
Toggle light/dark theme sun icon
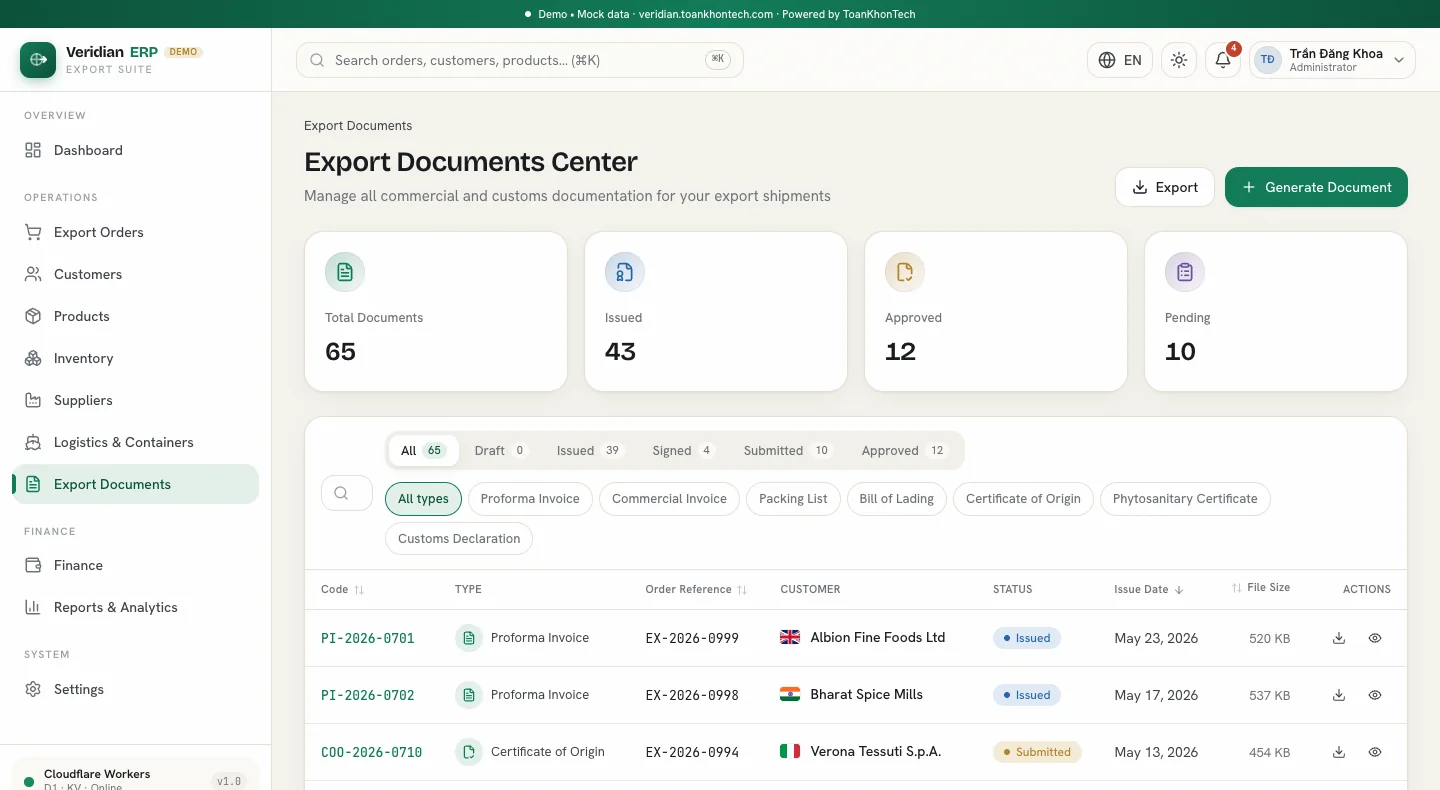pos(1179,60)
